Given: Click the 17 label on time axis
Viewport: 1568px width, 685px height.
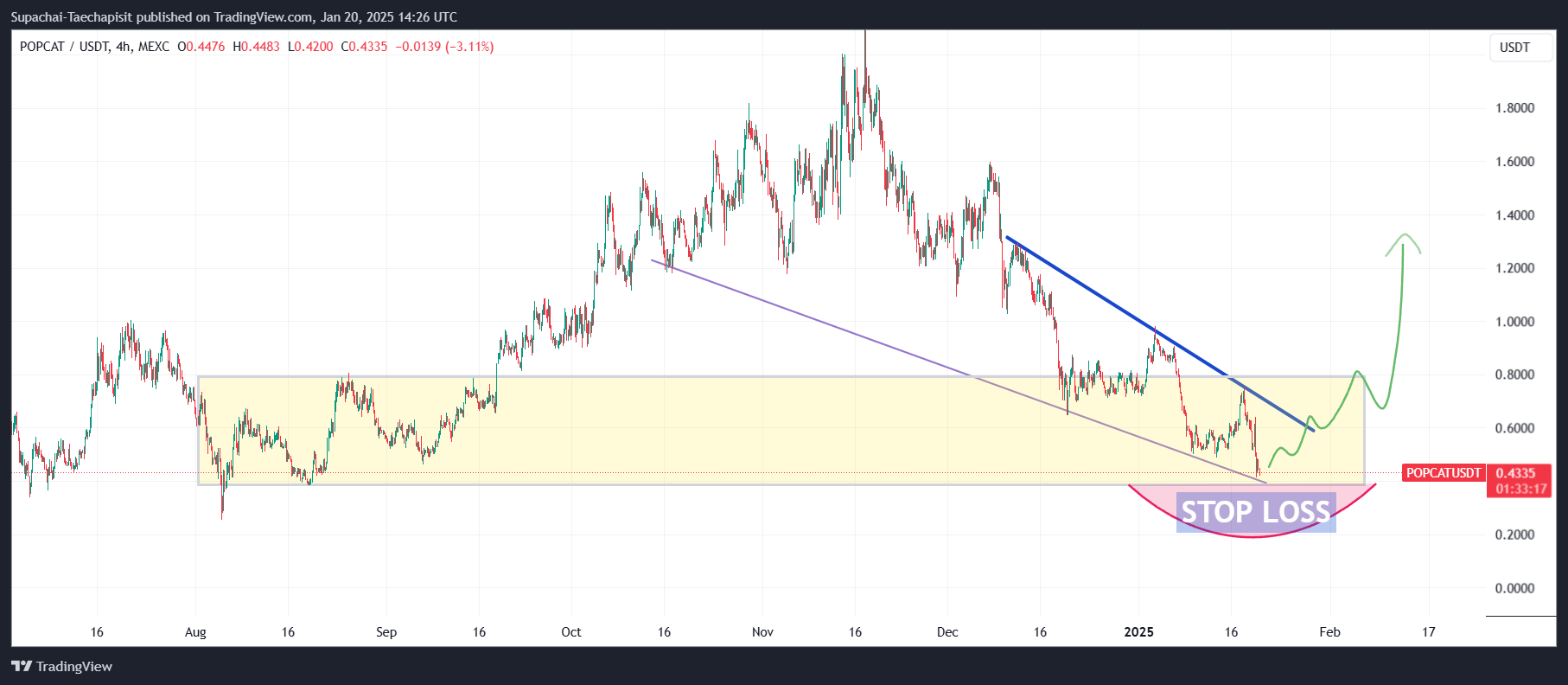Looking at the screenshot, I should tap(1429, 632).
